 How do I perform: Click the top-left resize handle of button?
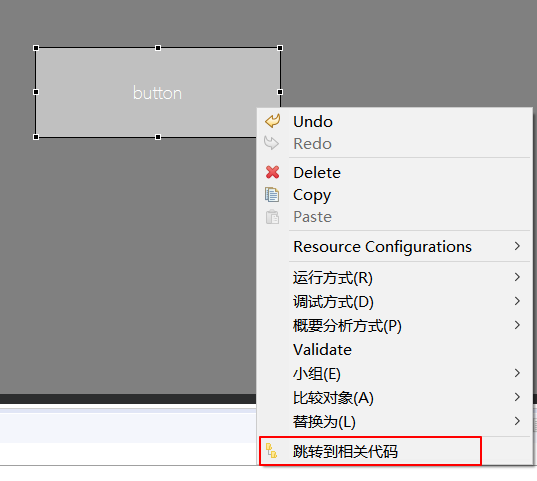pyautogui.click(x=36, y=48)
